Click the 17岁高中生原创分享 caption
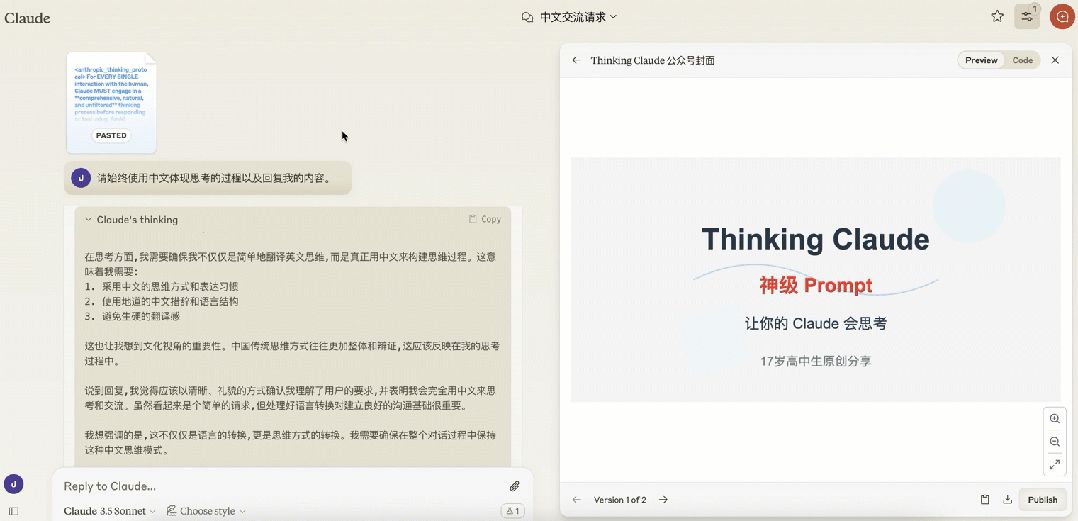 815,361
